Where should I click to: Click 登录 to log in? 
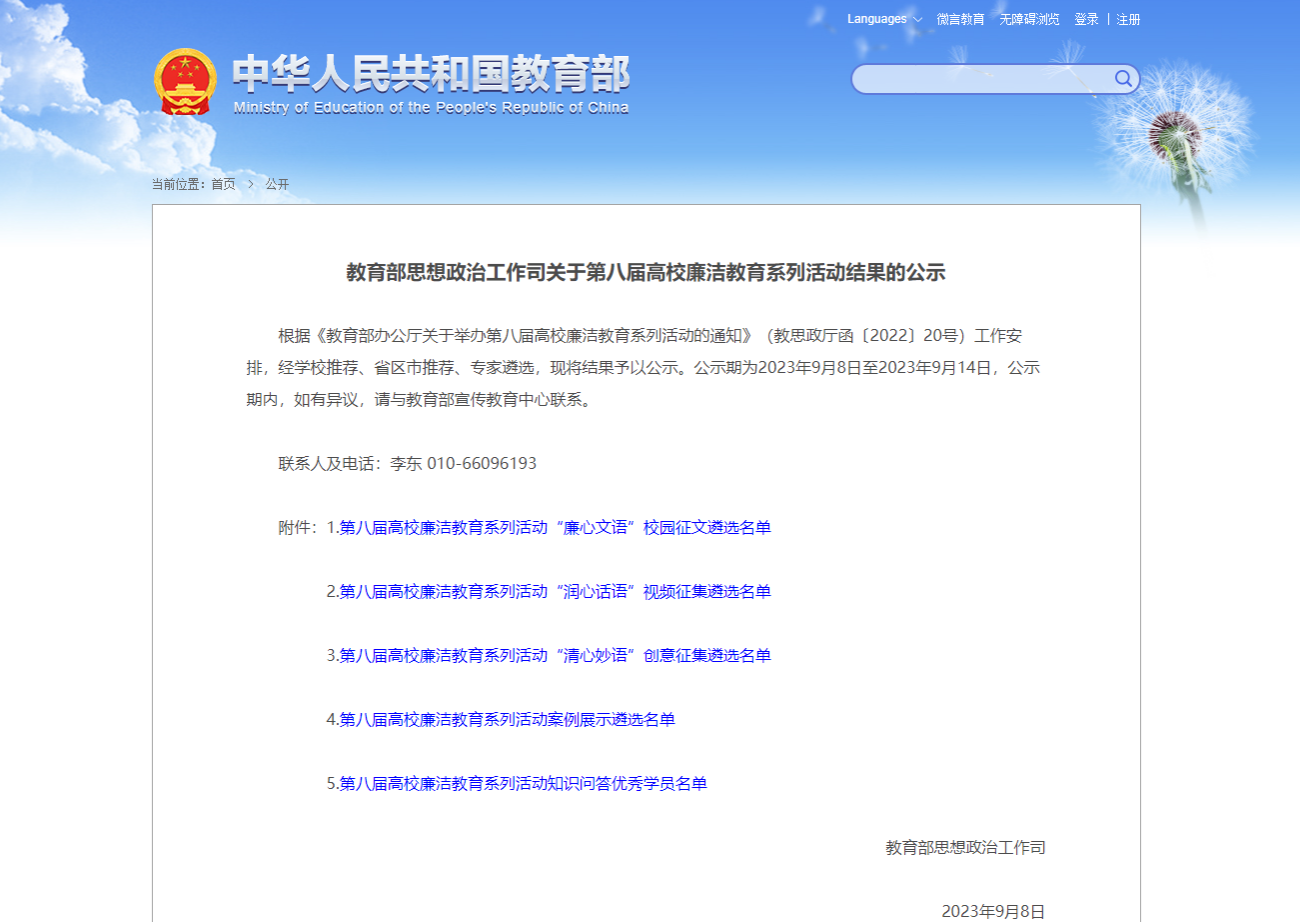click(x=1086, y=19)
